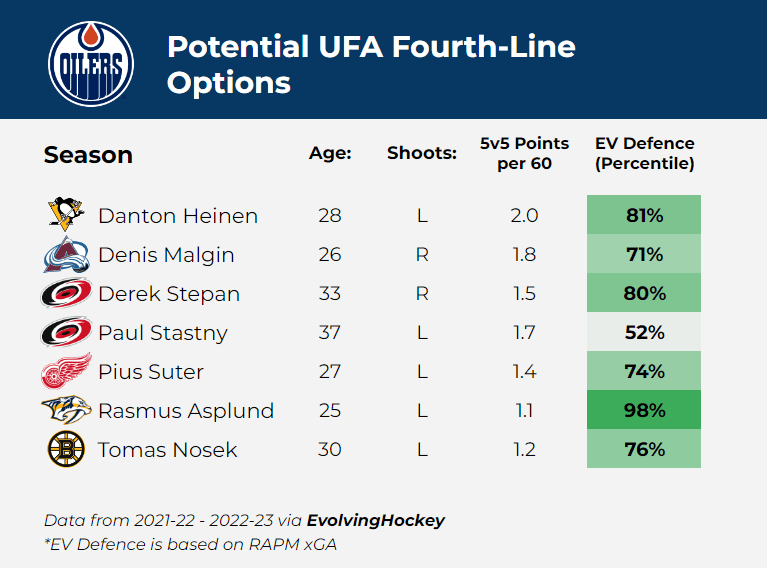Click the player name Danton Heinen
The height and width of the screenshot is (568, 767).
pyautogui.click(x=178, y=216)
